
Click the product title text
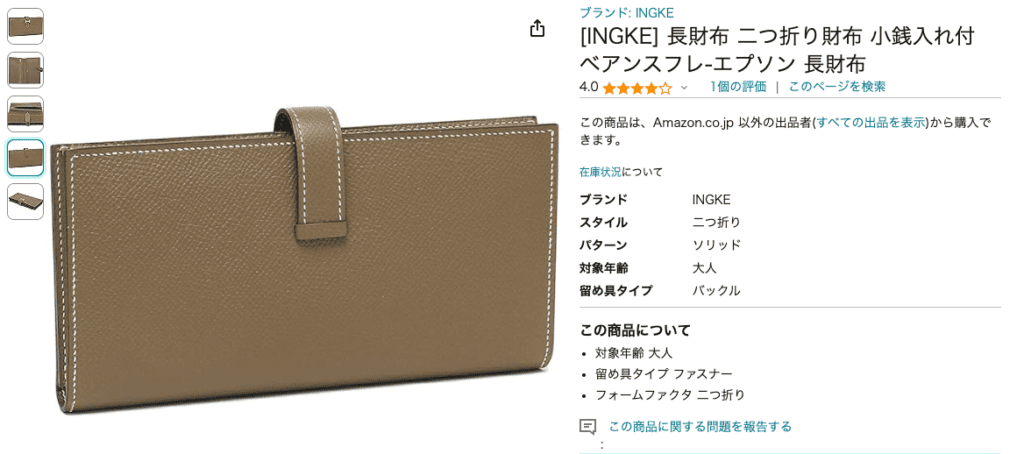click(777, 50)
